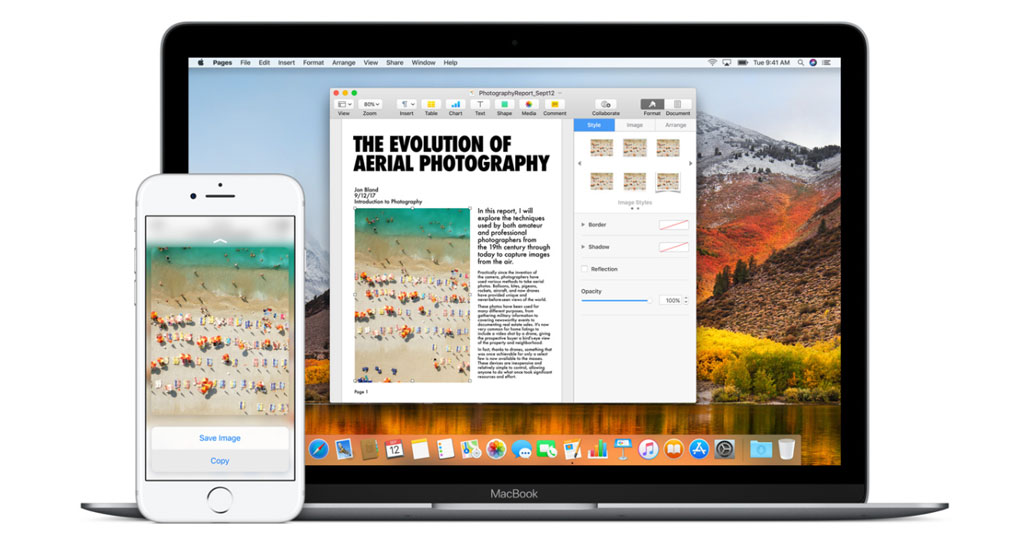Show previous image styles with left arrow
This screenshot has height=535, width=1024.
pyautogui.click(x=580, y=163)
